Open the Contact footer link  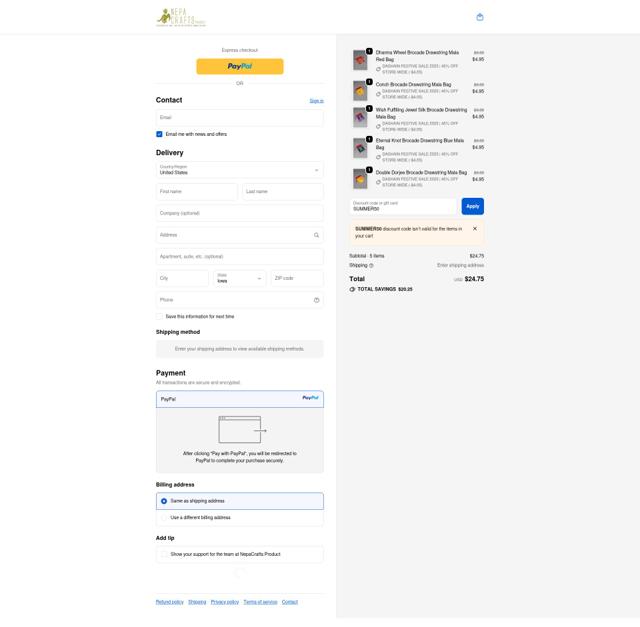tap(290, 602)
